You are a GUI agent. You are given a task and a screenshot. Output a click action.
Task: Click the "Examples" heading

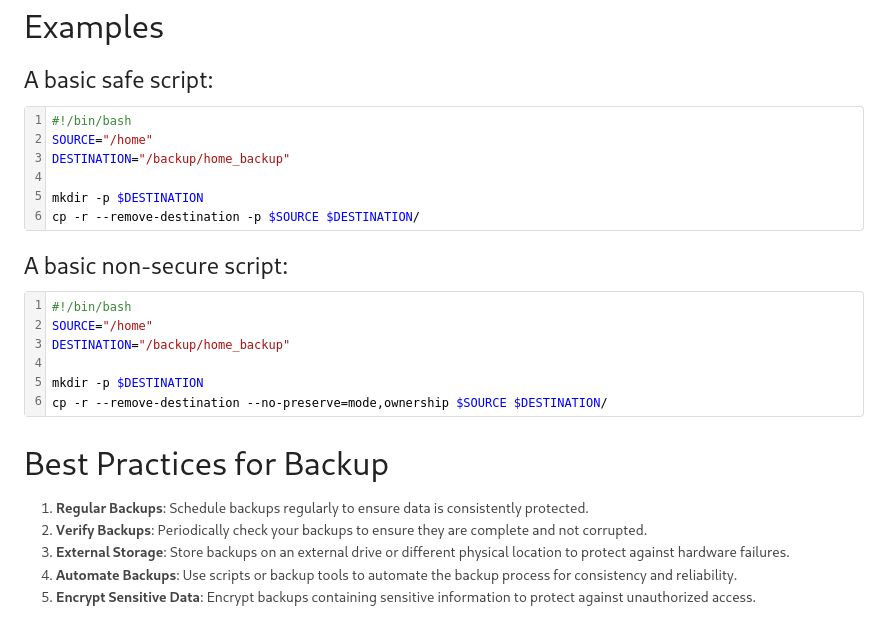click(94, 28)
